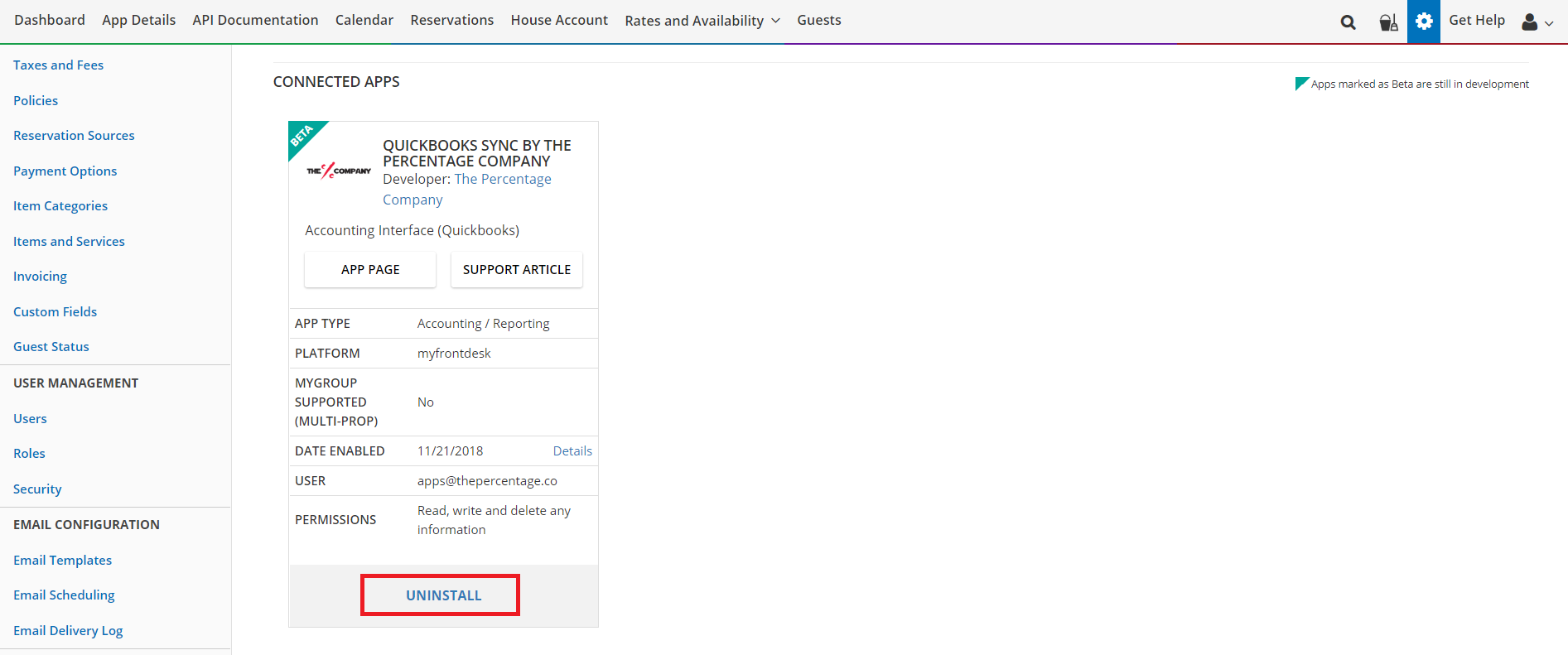Open Users under User Management

(x=30, y=419)
